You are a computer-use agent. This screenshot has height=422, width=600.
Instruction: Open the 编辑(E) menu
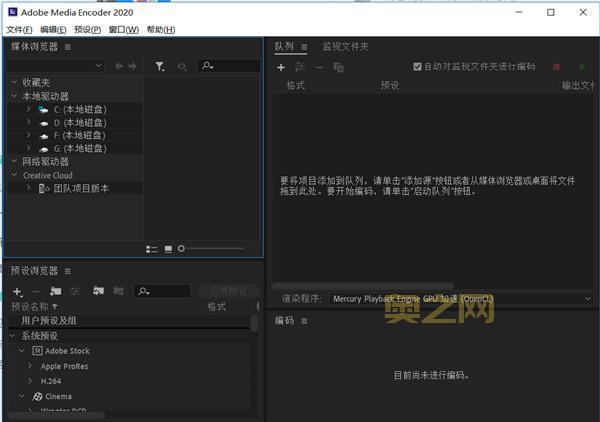[53, 29]
